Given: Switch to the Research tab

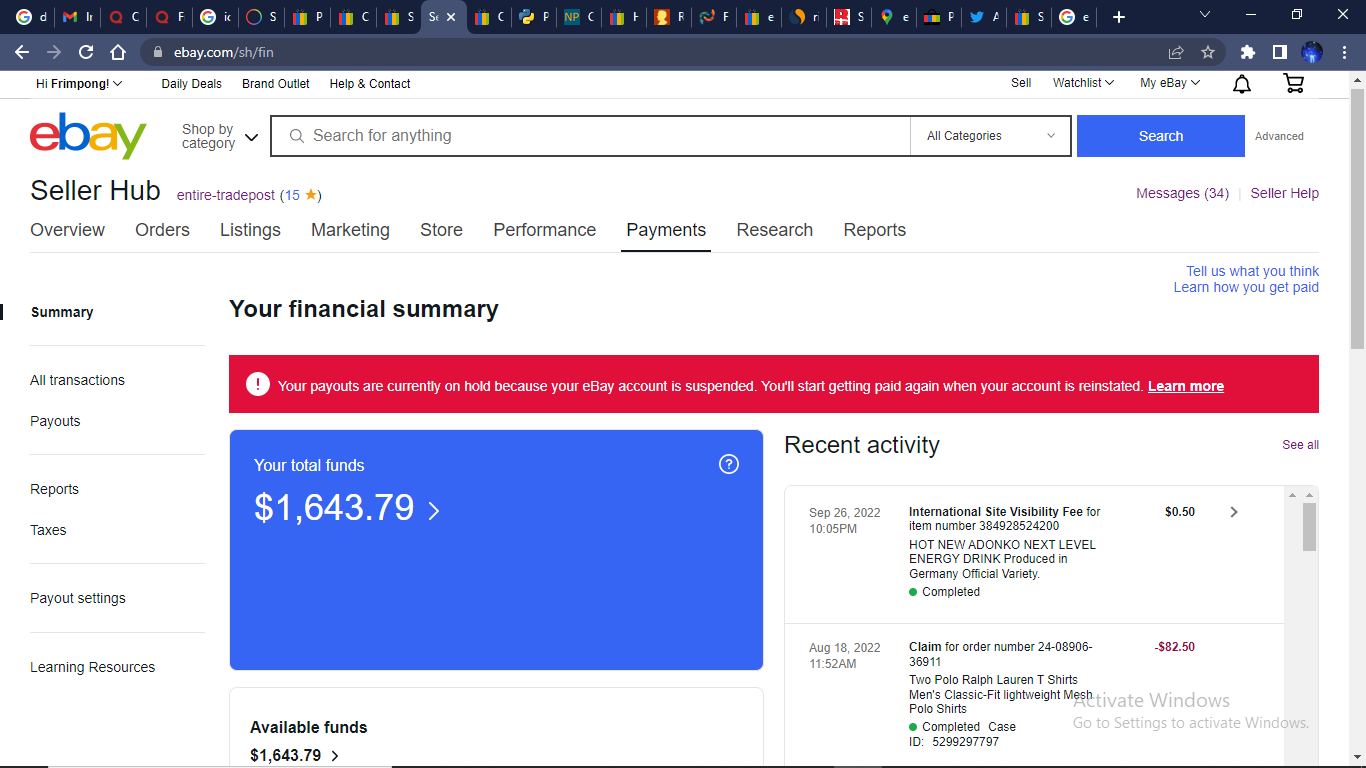Looking at the screenshot, I should pos(775,230).
